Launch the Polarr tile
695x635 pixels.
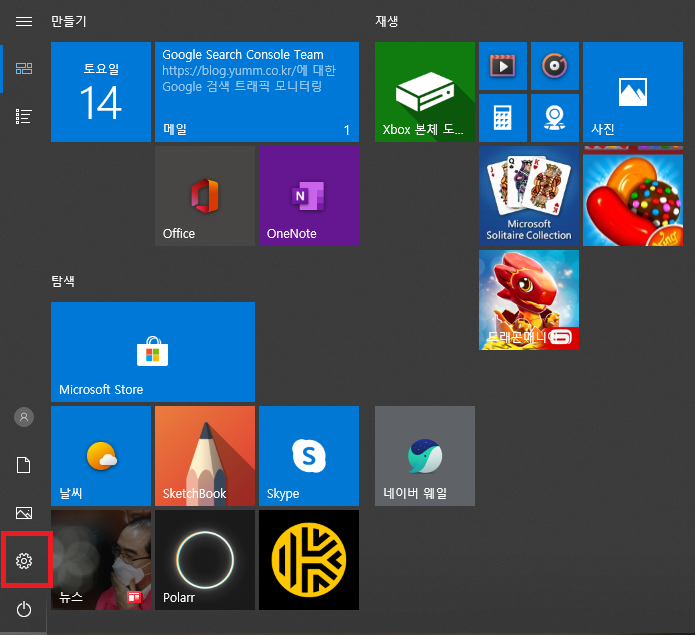pos(205,560)
